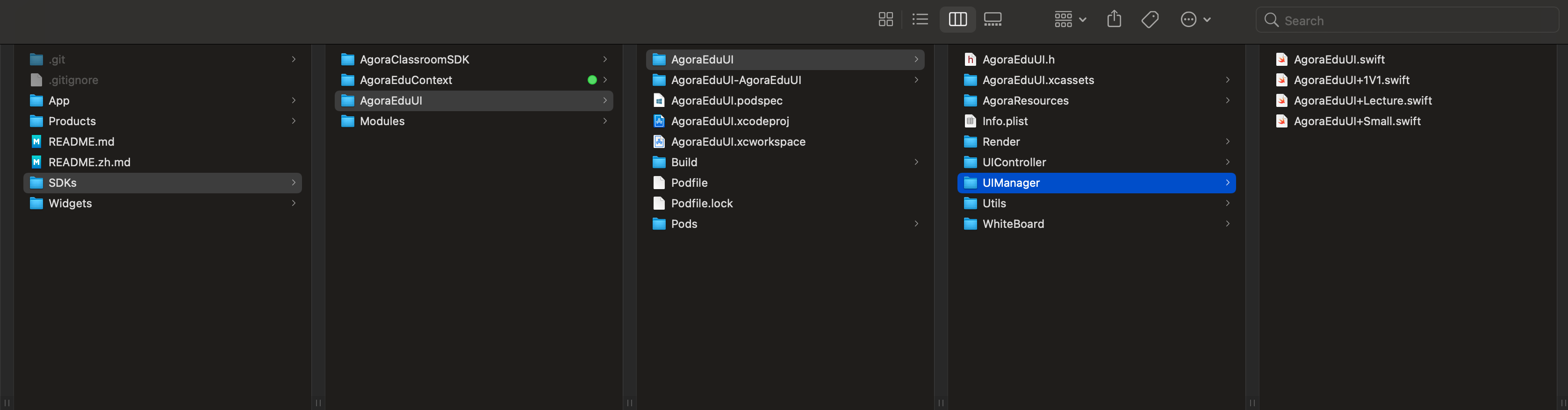The image size is (1568, 410).
Task: Select the AgoraEduUI+1V1.swift file icon
Action: (x=1281, y=80)
